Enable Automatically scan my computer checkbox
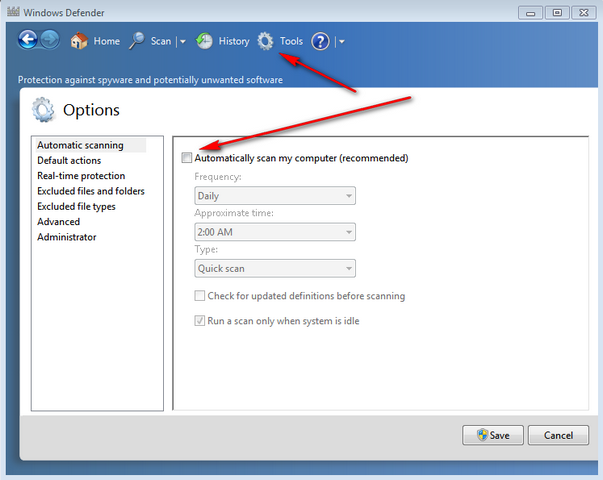603x480 pixels. 187,158
